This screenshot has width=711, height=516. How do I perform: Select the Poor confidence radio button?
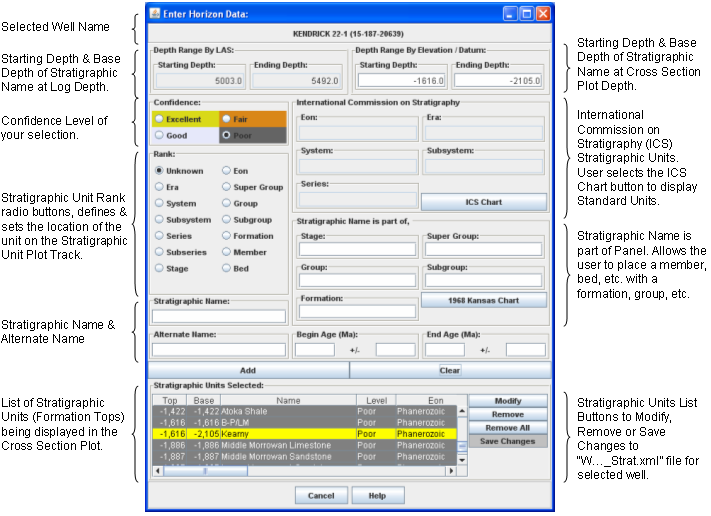pos(226,135)
